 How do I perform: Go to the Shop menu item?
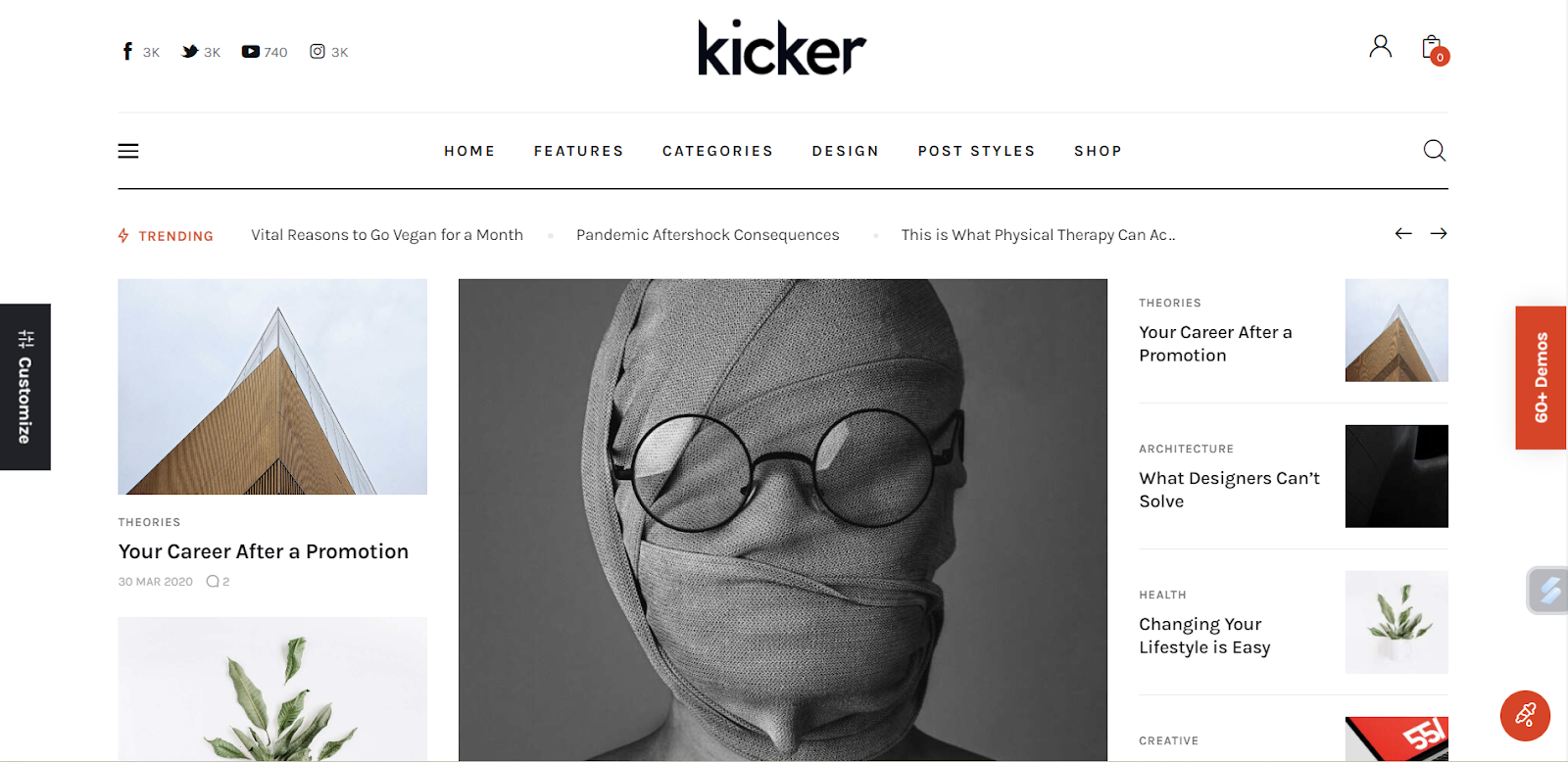tap(1098, 151)
